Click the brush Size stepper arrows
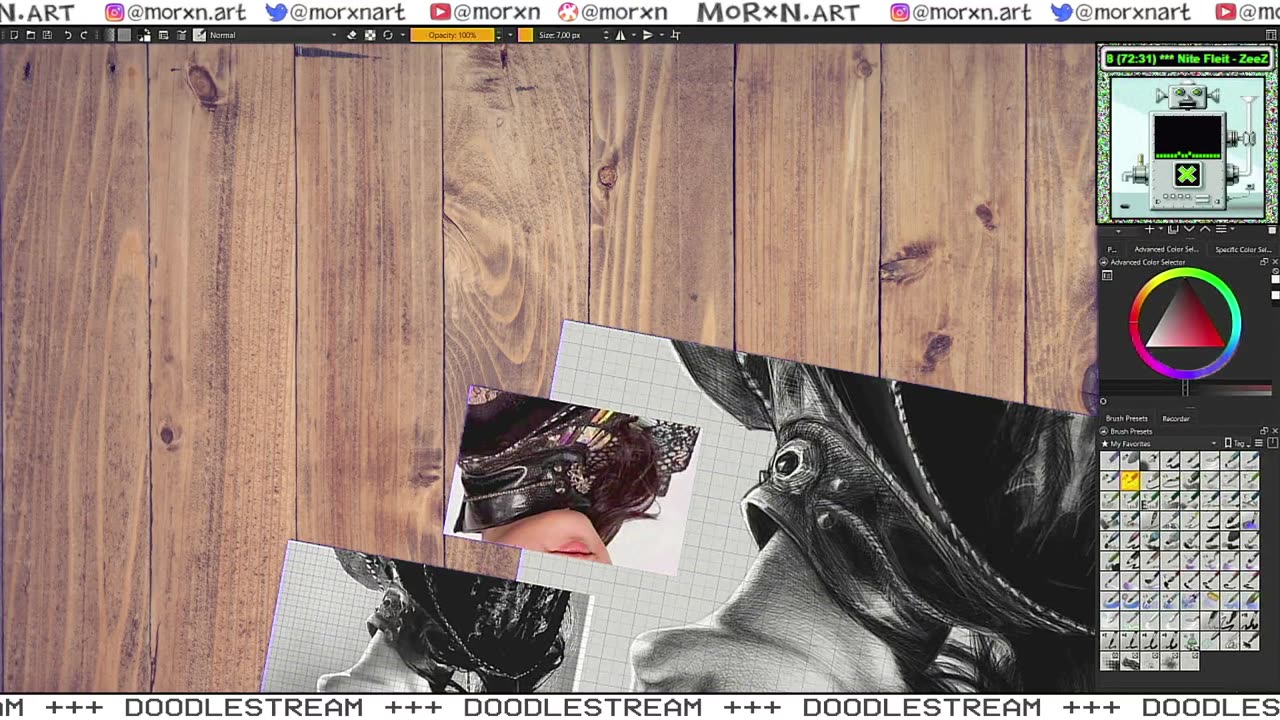This screenshot has width=1280, height=720. click(x=606, y=35)
